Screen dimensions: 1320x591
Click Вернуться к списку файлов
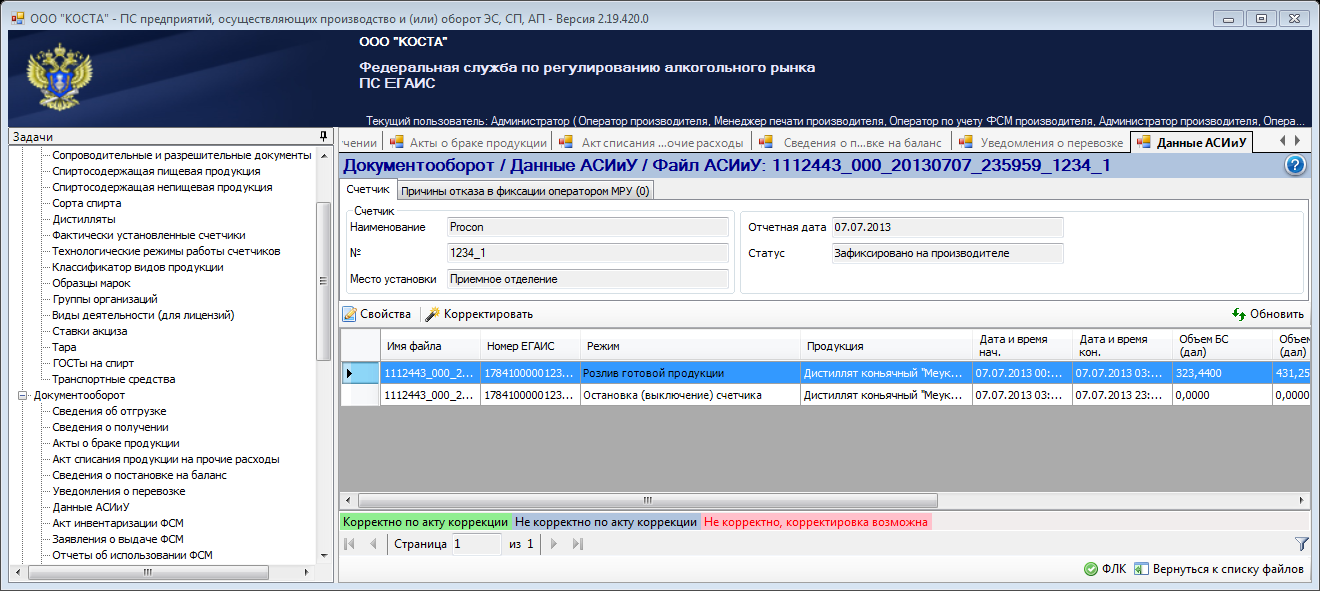point(1219,569)
